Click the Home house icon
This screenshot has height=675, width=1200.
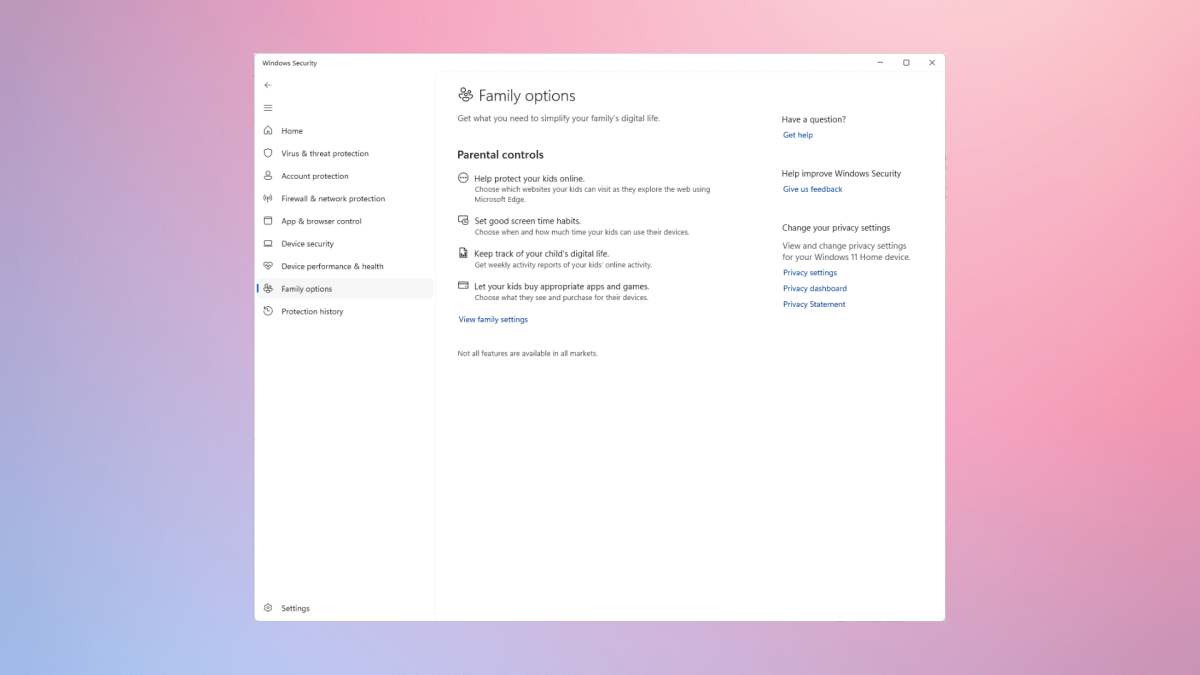268,131
